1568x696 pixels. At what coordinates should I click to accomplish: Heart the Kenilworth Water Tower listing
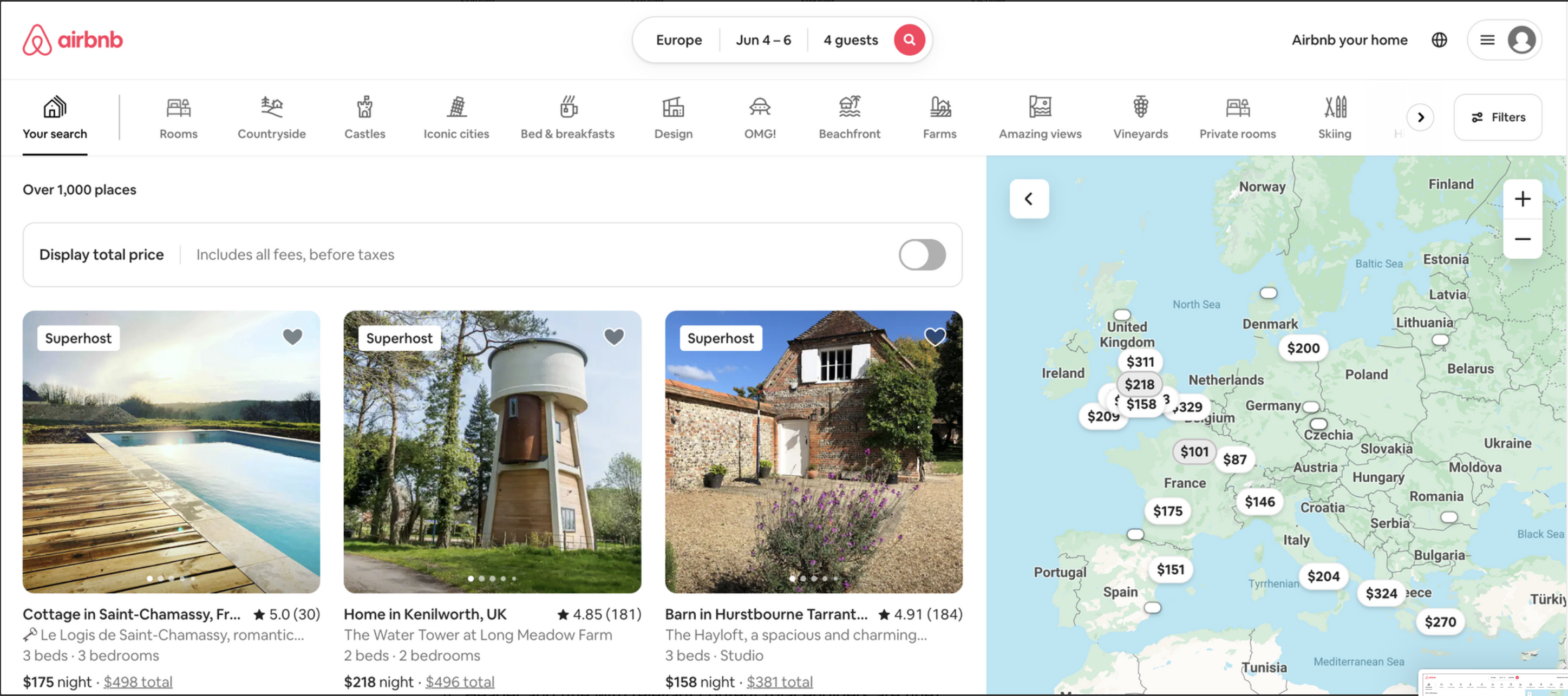coord(613,337)
